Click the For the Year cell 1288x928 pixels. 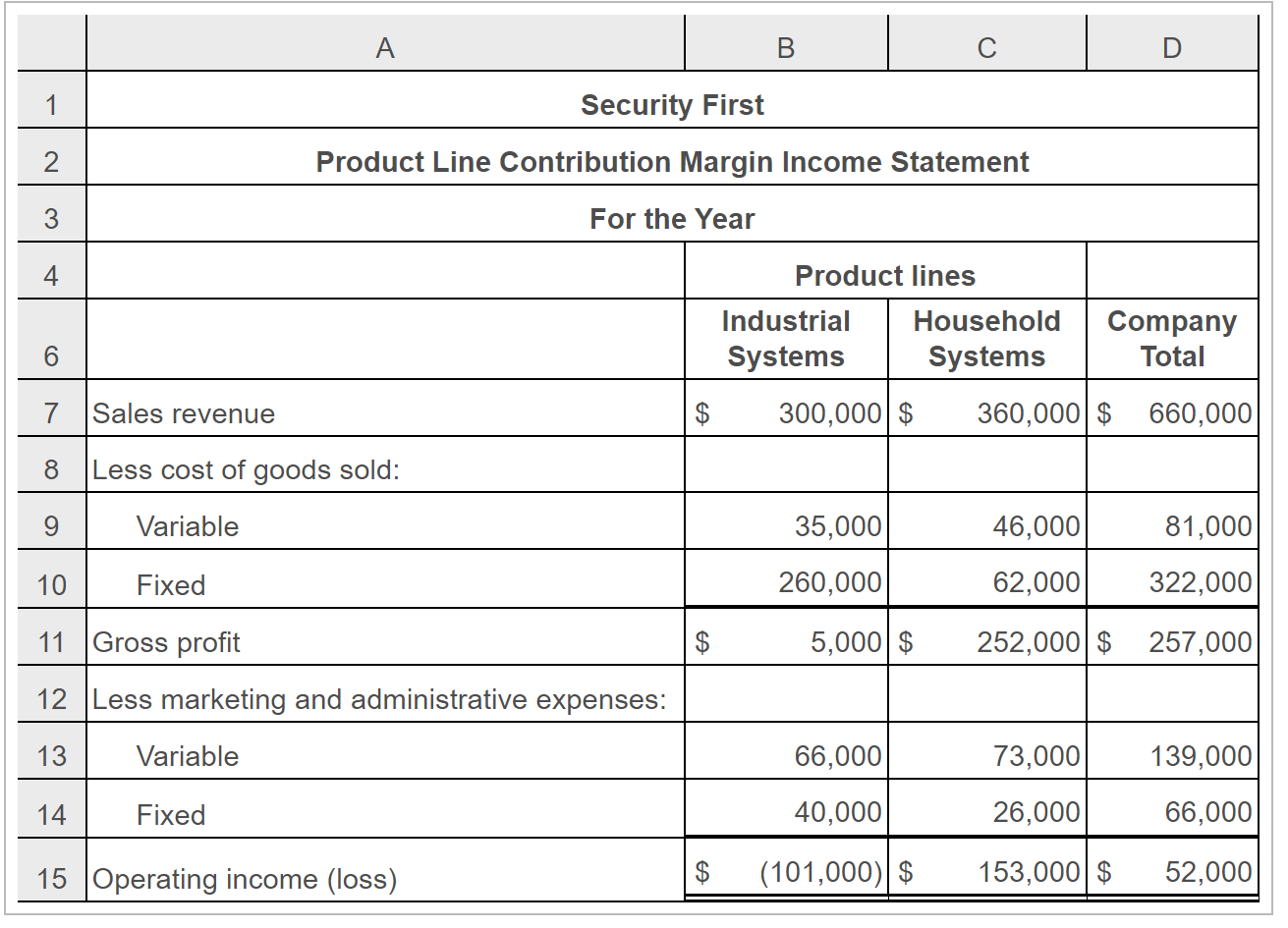[x=673, y=218]
